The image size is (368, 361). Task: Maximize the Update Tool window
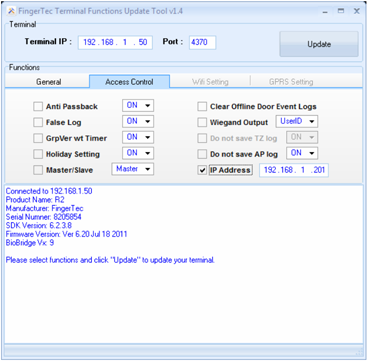pos(341,11)
